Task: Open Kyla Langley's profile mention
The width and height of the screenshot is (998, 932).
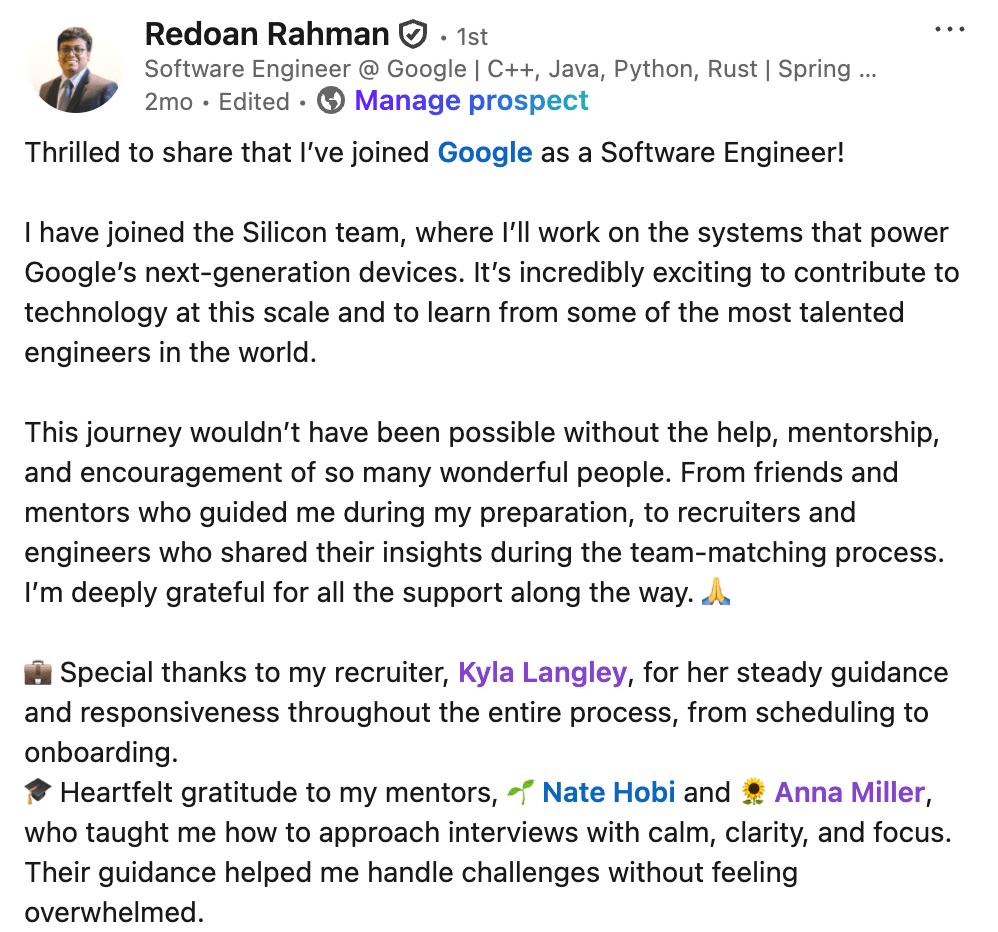Action: click(x=542, y=673)
